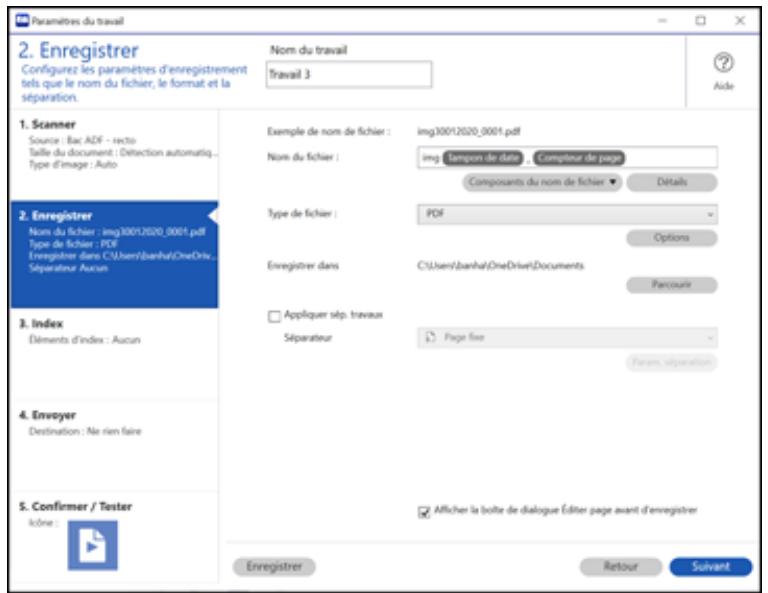The image size is (768, 593).
Task: Click inside the Nom du fichier field
Action: (x=567, y=158)
